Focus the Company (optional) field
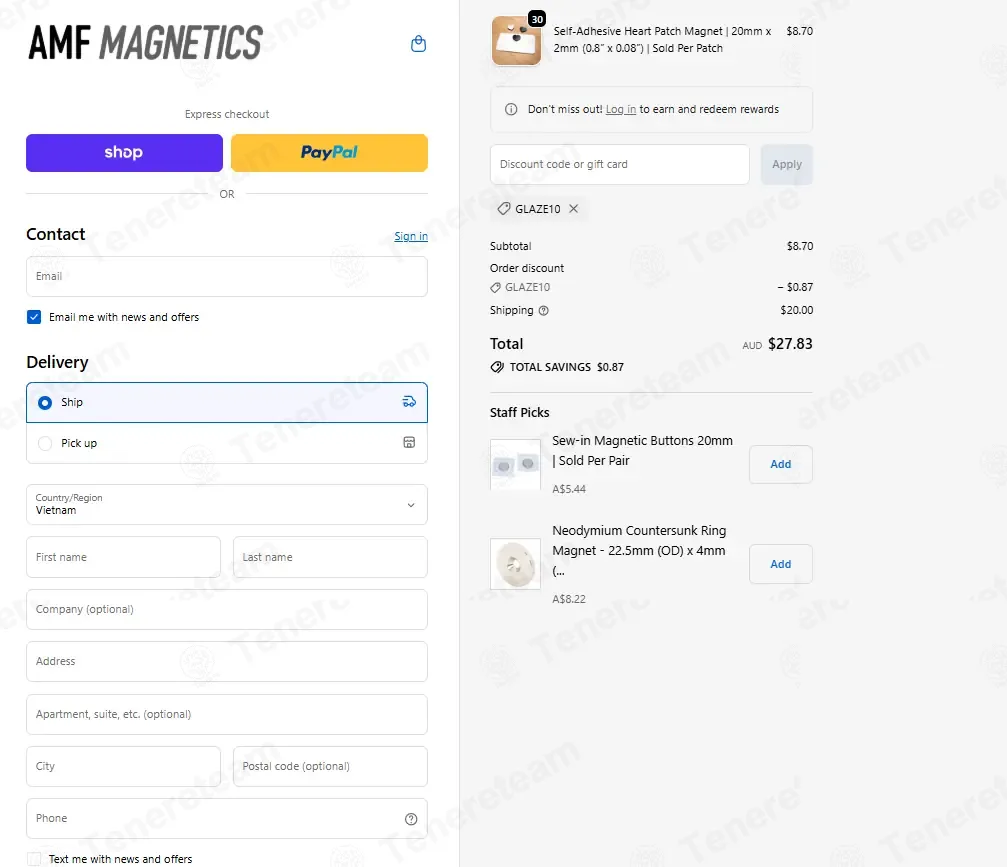The image size is (1007, 867). [x=227, y=609]
